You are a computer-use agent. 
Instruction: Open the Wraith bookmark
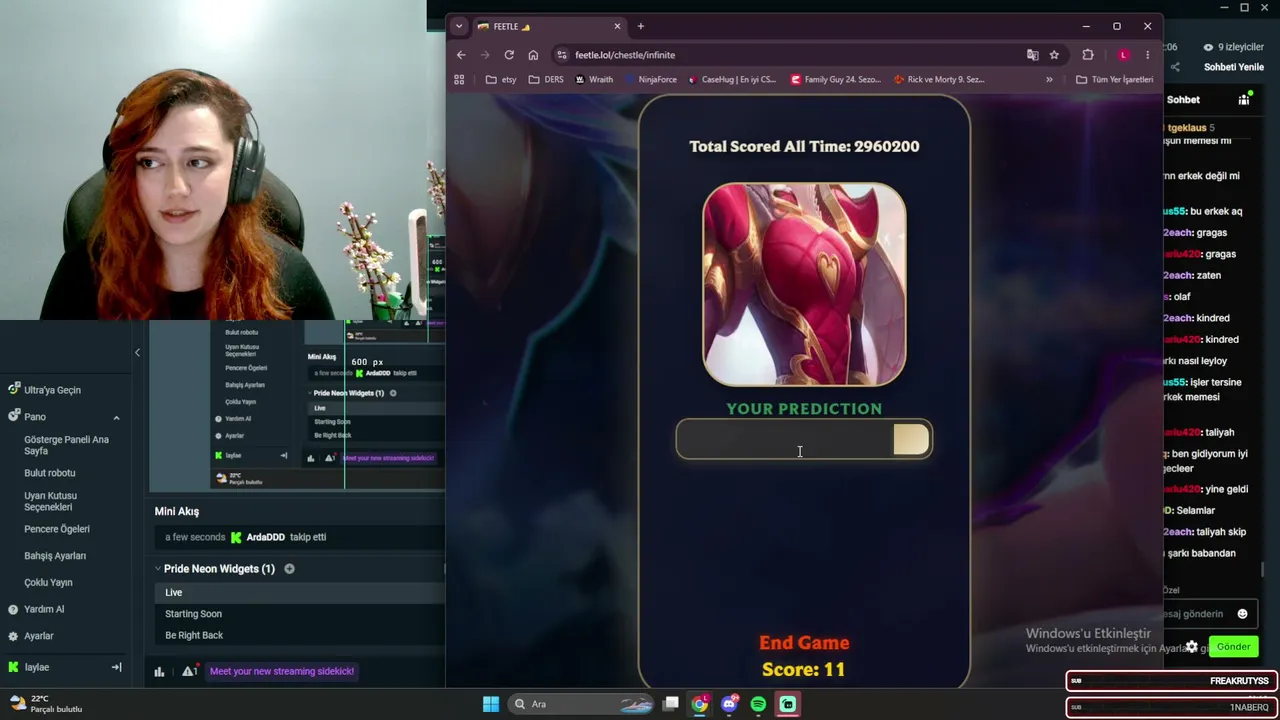click(594, 79)
